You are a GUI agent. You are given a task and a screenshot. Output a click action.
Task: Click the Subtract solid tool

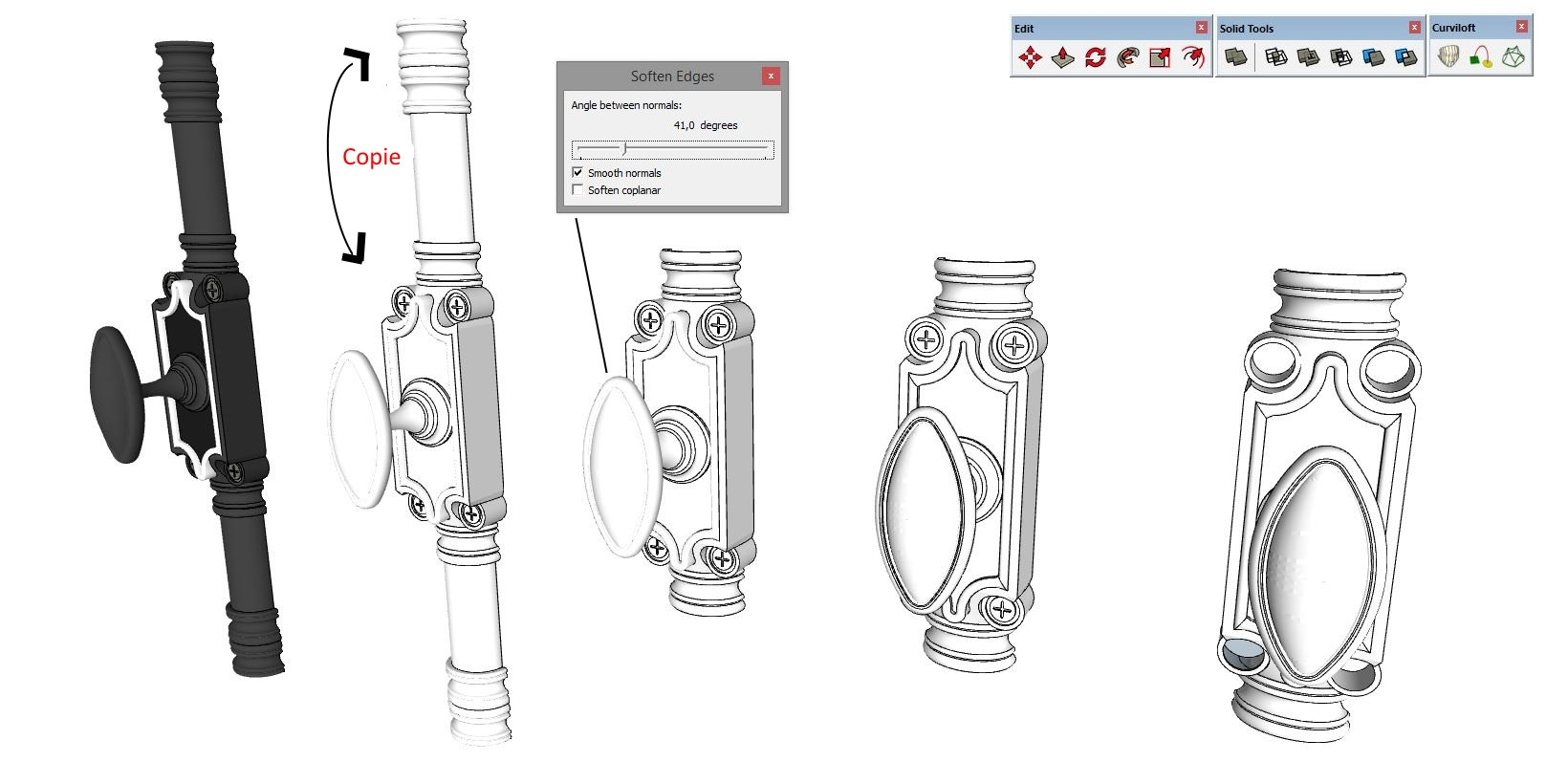click(1340, 58)
